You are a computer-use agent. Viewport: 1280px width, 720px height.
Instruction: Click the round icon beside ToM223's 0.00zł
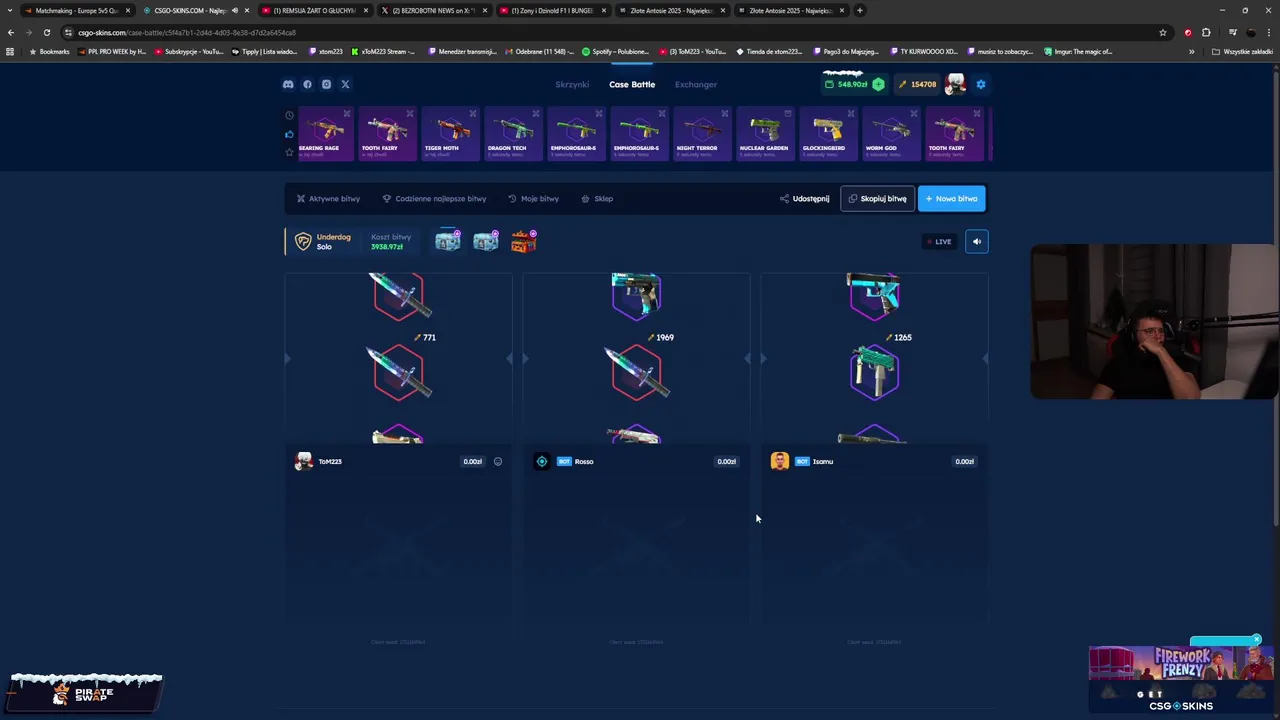[498, 461]
